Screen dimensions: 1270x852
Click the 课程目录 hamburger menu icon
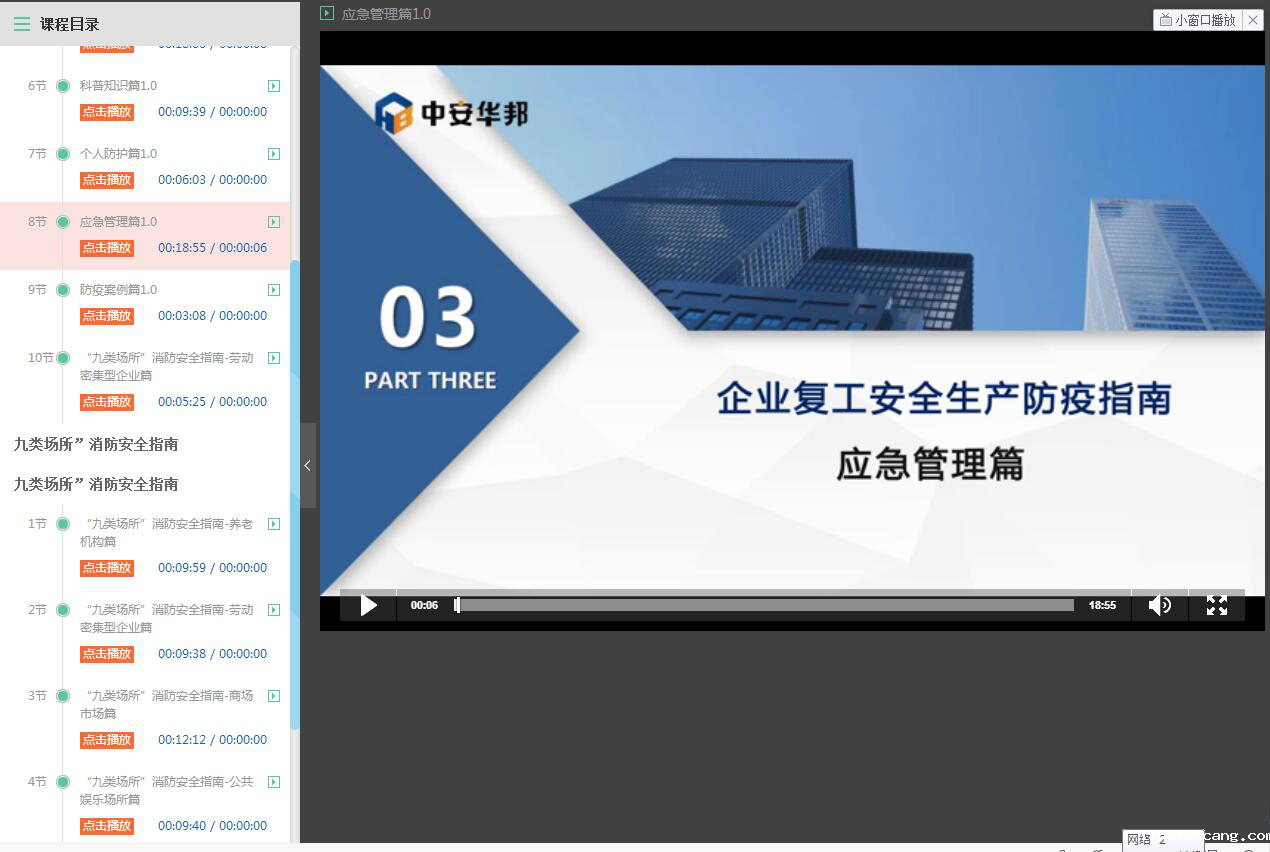21,24
